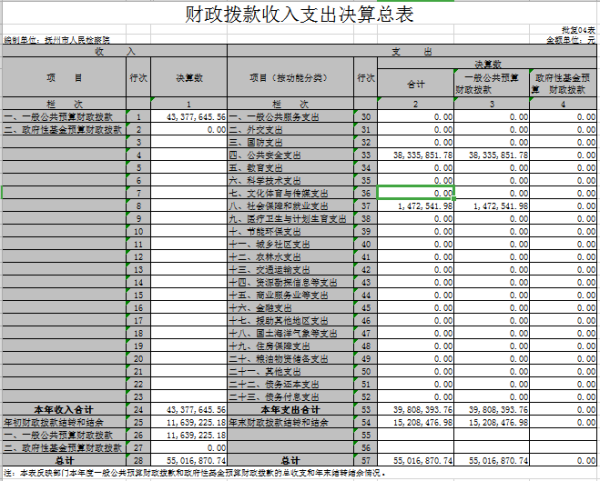The width and height of the screenshot is (600, 481).
Task: Click 38,335,851.78 in the 合计 column
Action: click(416, 155)
